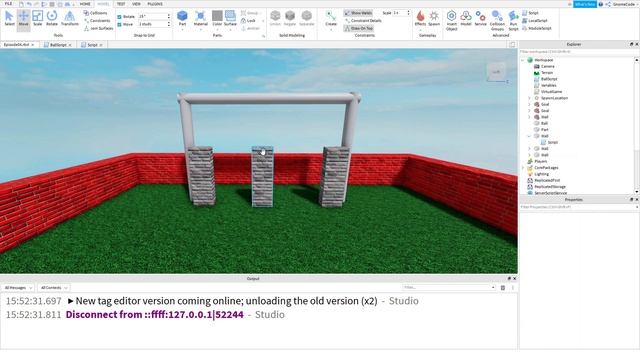
Task: Click the Output filter field
Action: [449, 288]
